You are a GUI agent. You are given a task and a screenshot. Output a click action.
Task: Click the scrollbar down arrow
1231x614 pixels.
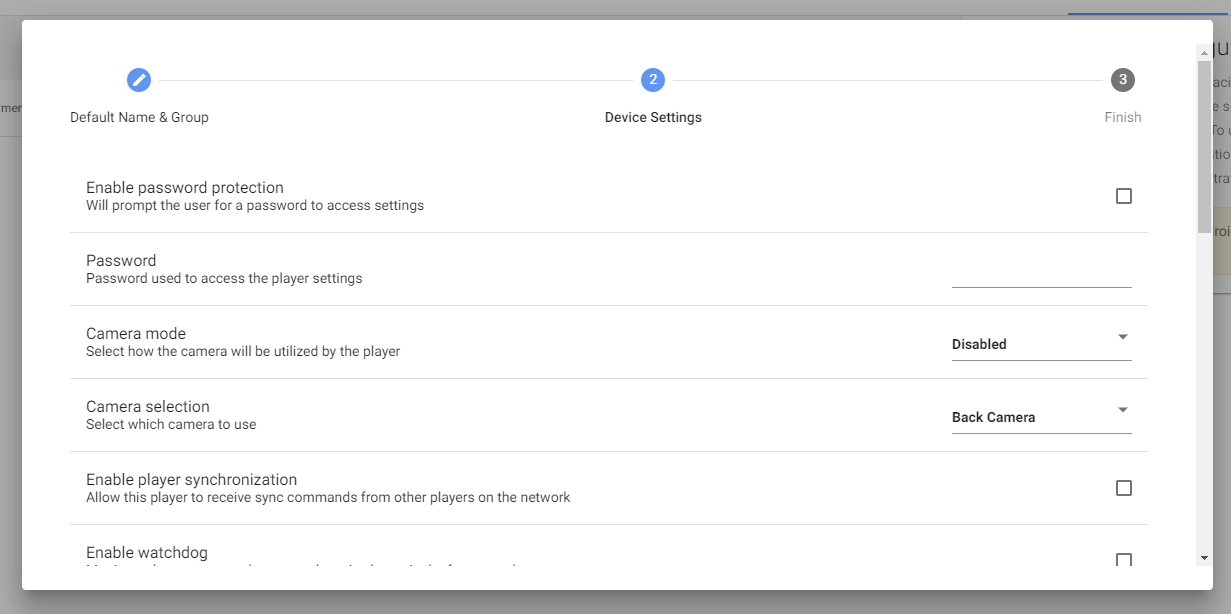coord(1204,558)
